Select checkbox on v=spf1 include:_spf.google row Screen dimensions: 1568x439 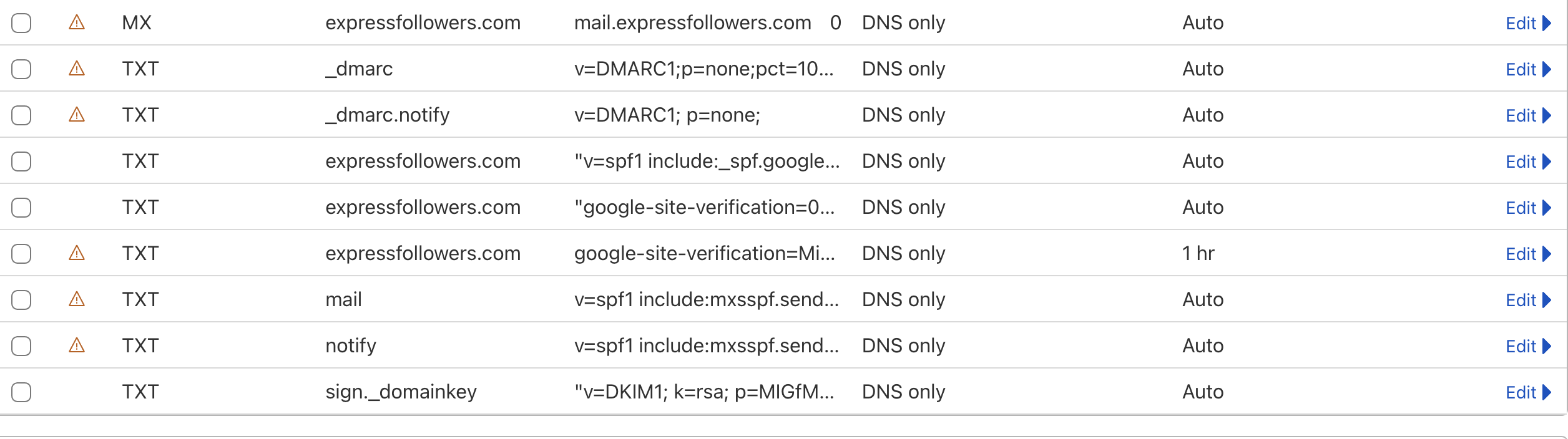tap(21, 162)
